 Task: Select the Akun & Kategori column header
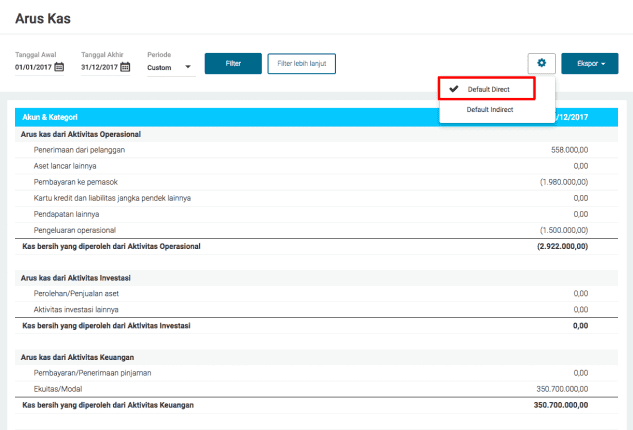click(x=50, y=117)
